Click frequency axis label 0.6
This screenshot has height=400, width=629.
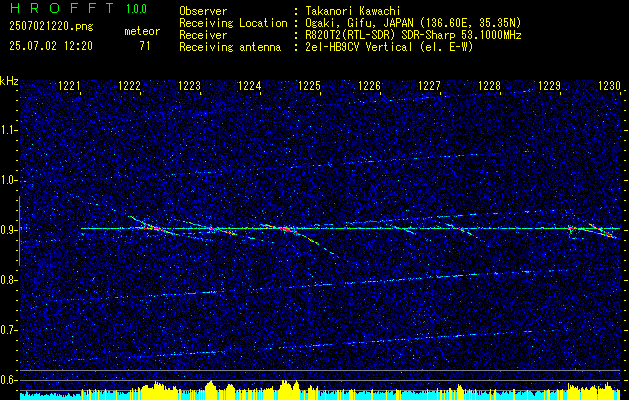[9, 380]
